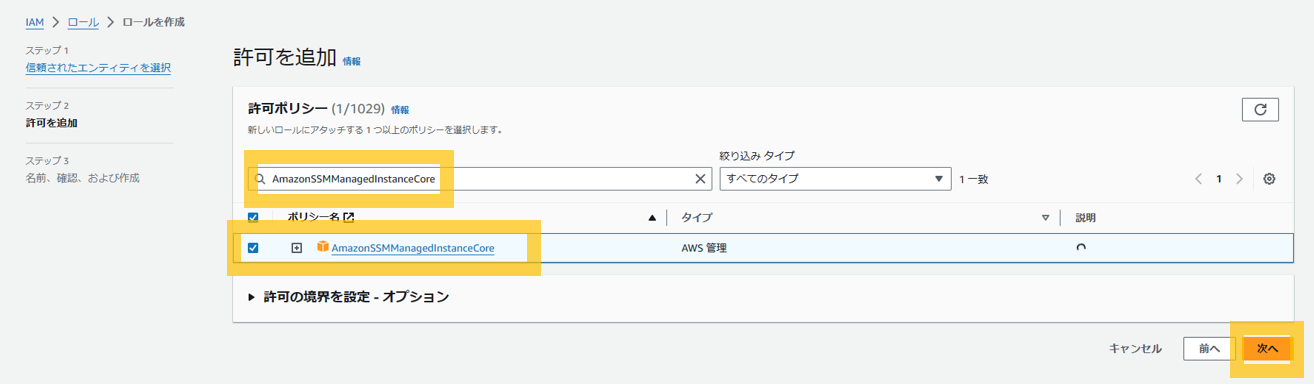Click the キャンセル button
Viewport: 1314px width, 385px height.
click(x=1135, y=348)
